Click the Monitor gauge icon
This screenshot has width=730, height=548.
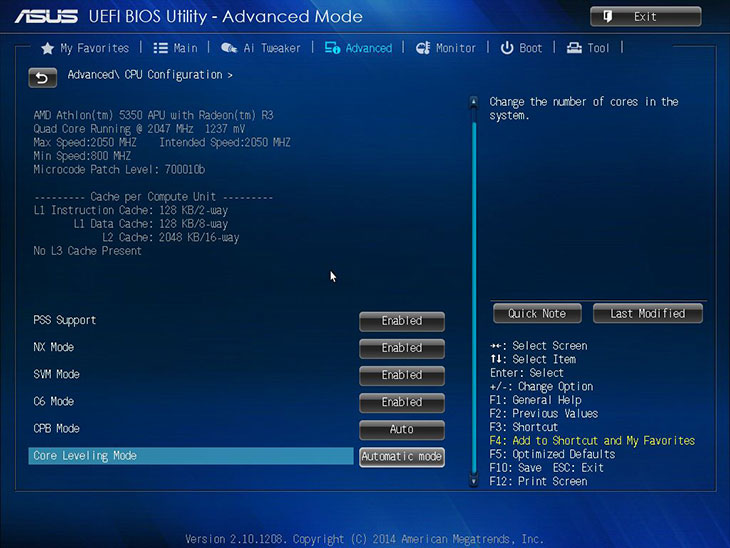tap(423, 48)
